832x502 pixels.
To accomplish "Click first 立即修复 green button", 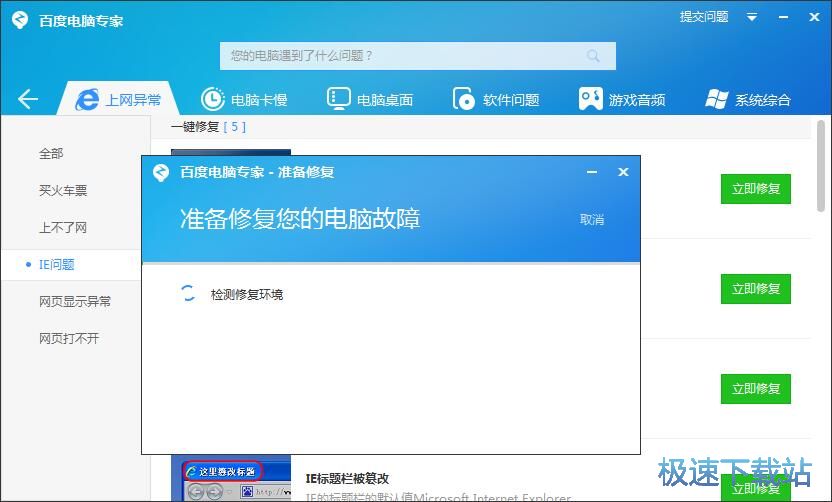I will coord(756,189).
